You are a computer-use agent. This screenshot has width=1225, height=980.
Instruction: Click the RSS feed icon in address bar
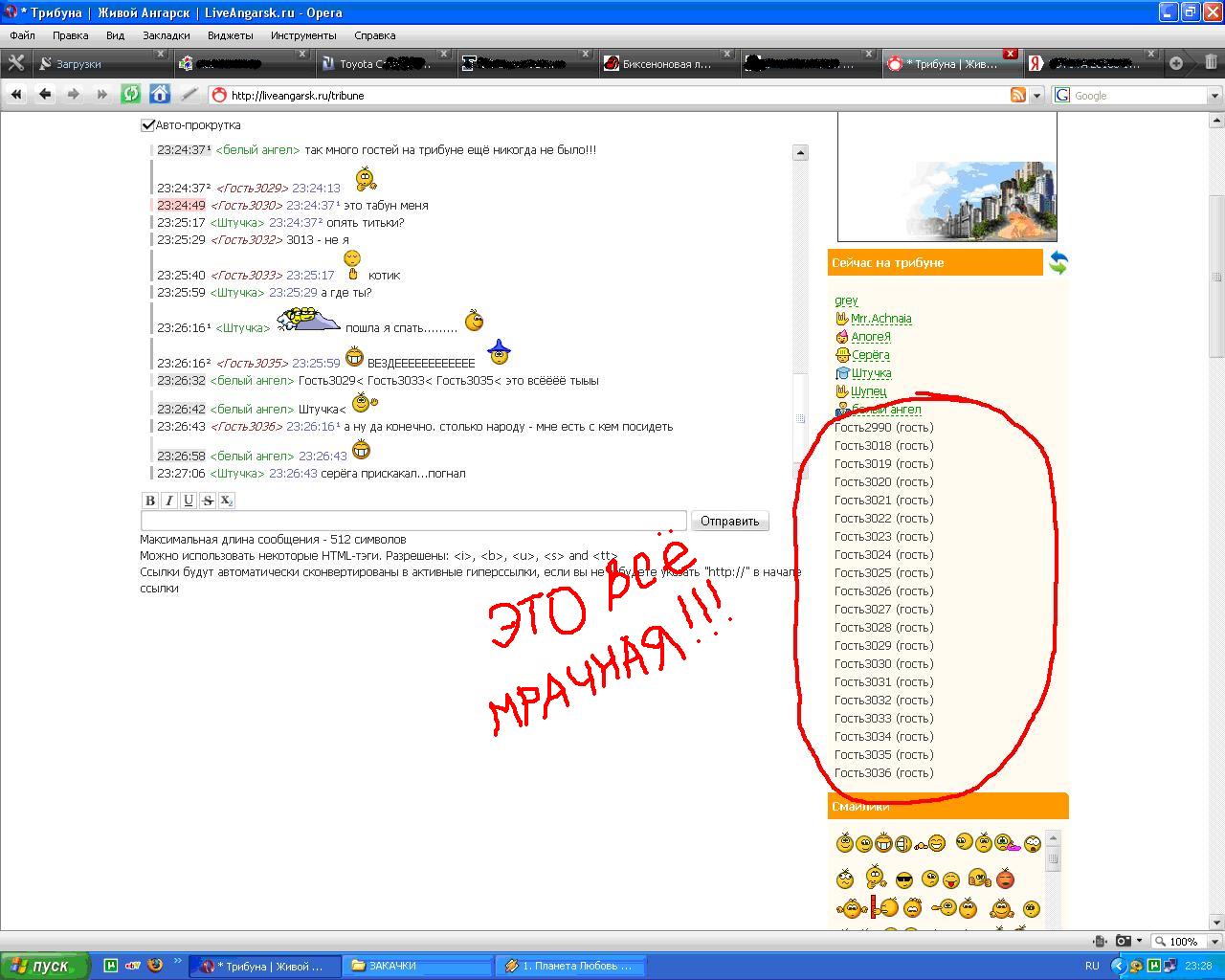[1018, 95]
